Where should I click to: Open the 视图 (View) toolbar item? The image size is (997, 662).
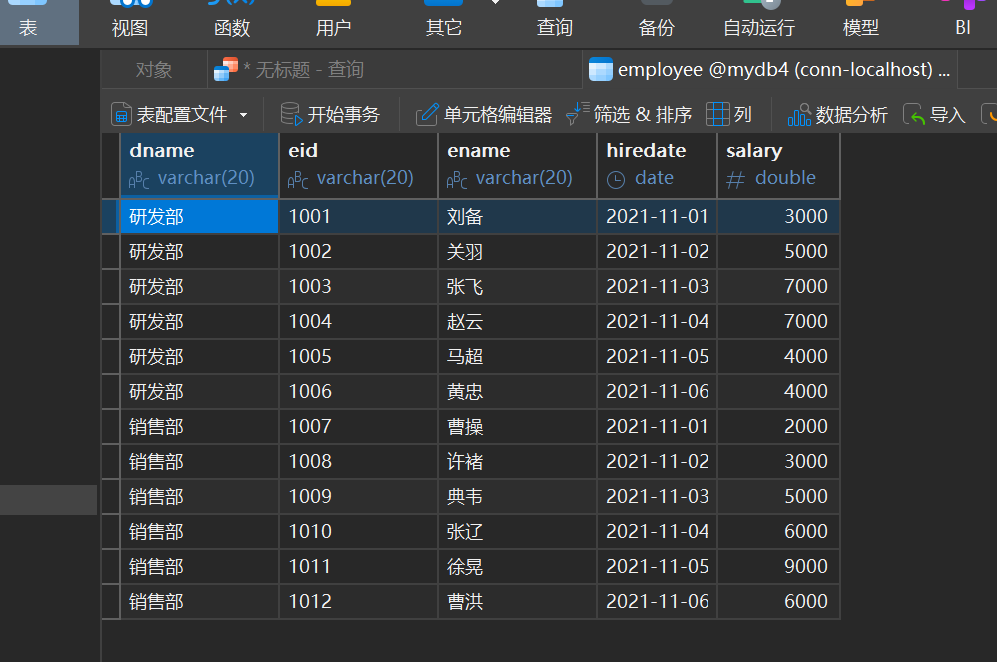(130, 22)
